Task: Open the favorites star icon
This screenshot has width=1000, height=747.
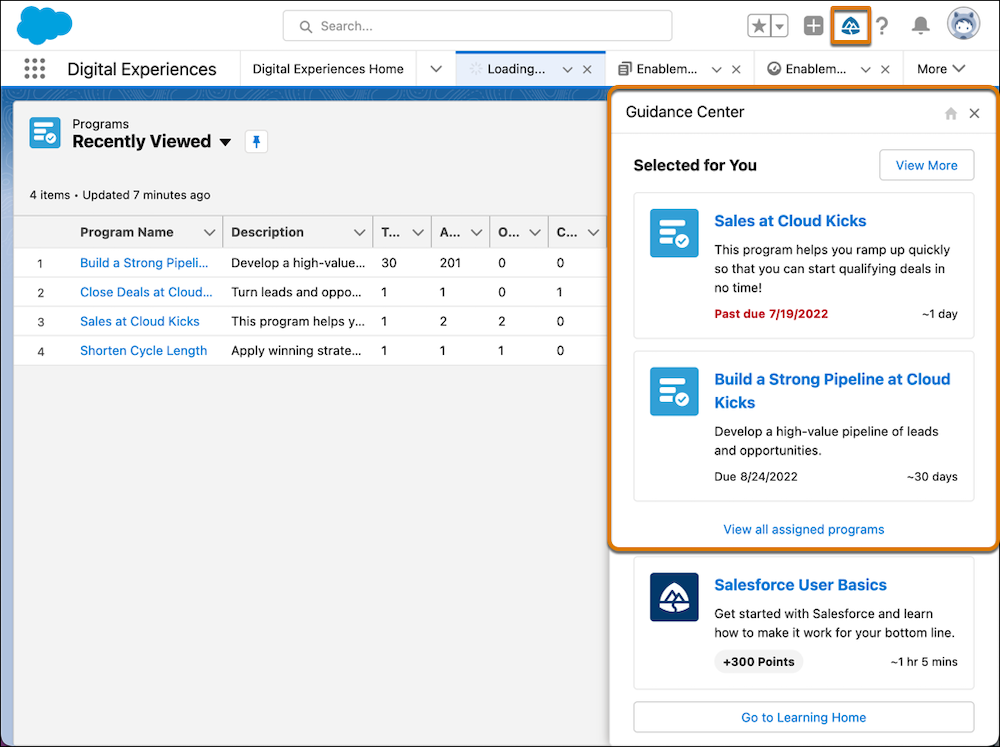Action: (759, 26)
